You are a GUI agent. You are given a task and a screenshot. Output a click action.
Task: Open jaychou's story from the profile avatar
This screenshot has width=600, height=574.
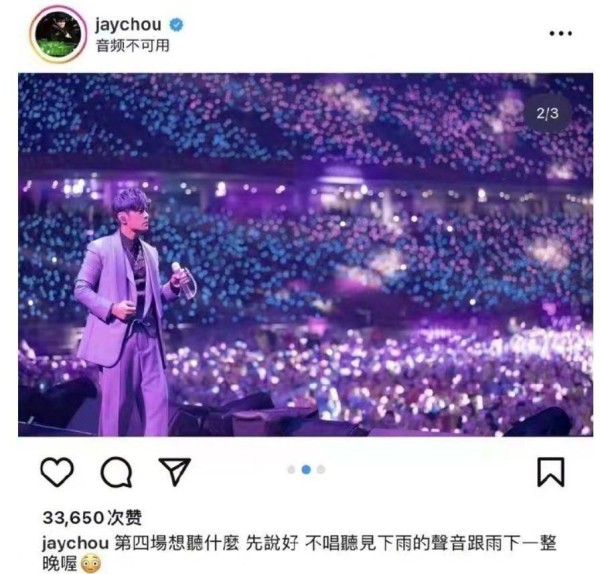point(59,34)
